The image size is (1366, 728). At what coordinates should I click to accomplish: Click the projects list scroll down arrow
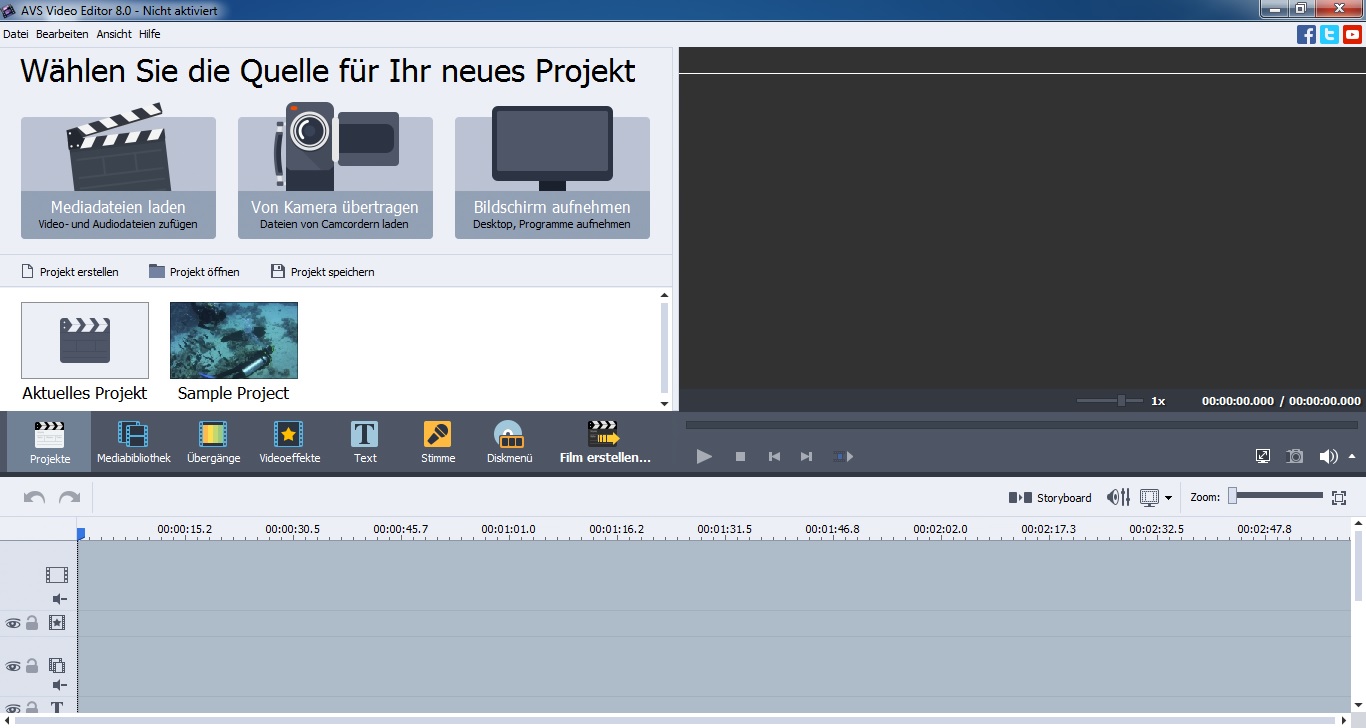664,404
